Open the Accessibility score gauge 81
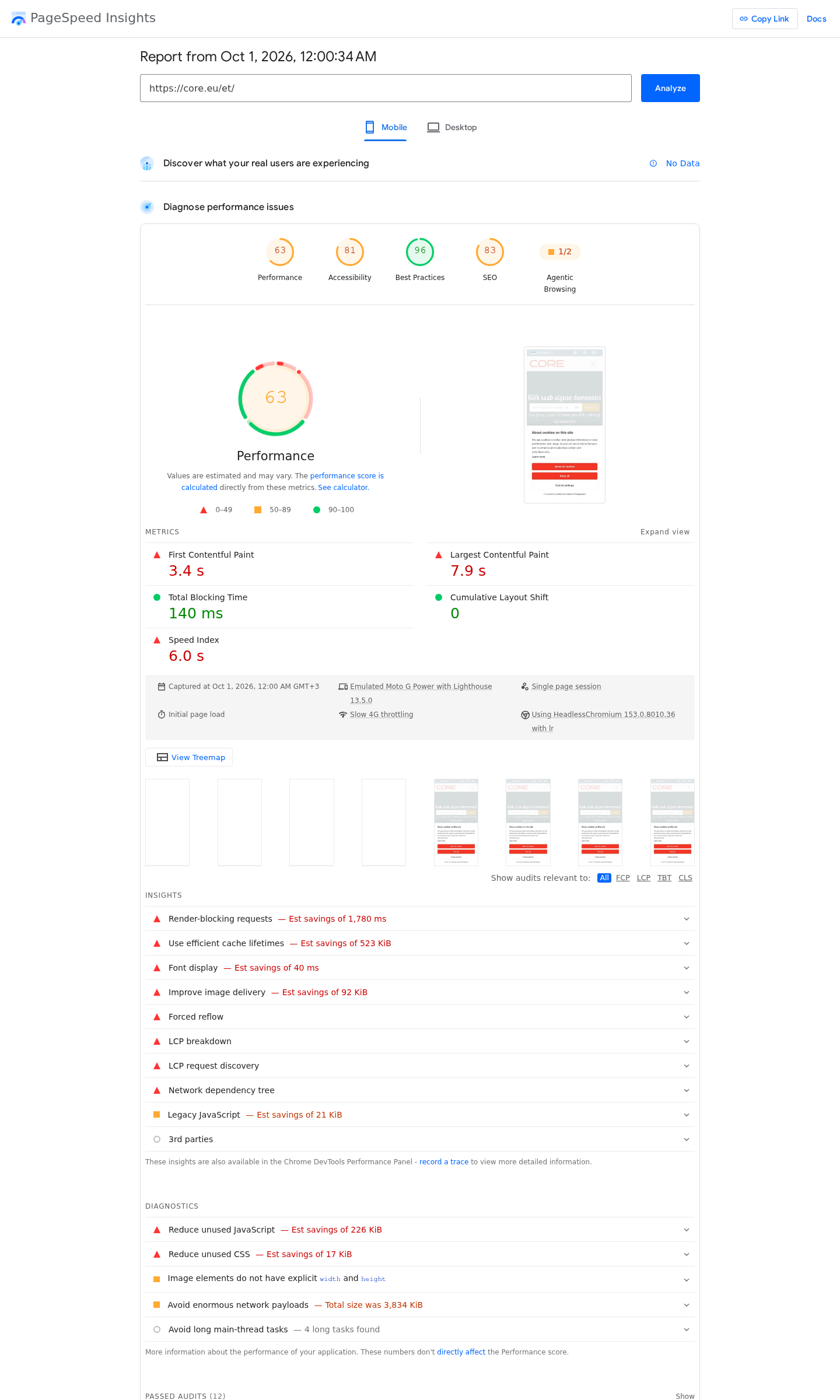The image size is (840, 1400). pos(350,252)
